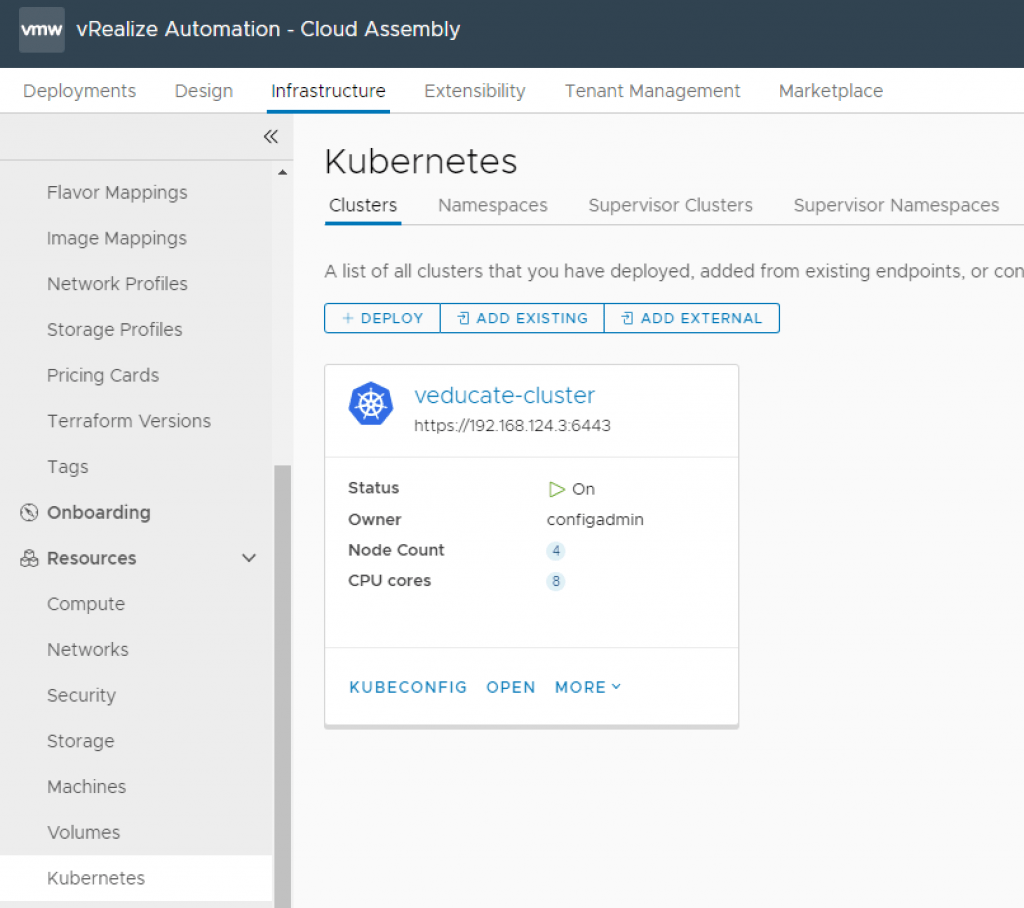Click the green 'On' status icon
The image size is (1024, 908).
click(557, 489)
